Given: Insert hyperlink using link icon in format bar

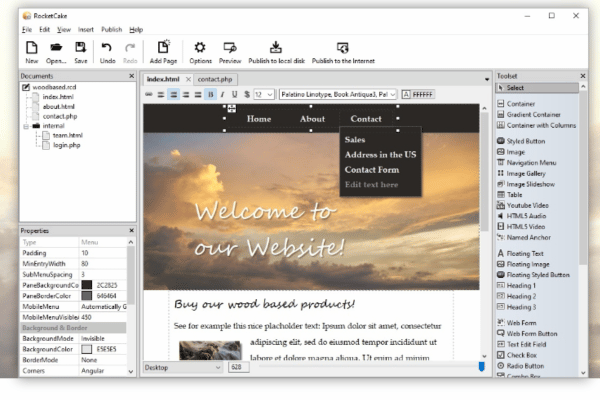Looking at the screenshot, I should [x=149, y=94].
